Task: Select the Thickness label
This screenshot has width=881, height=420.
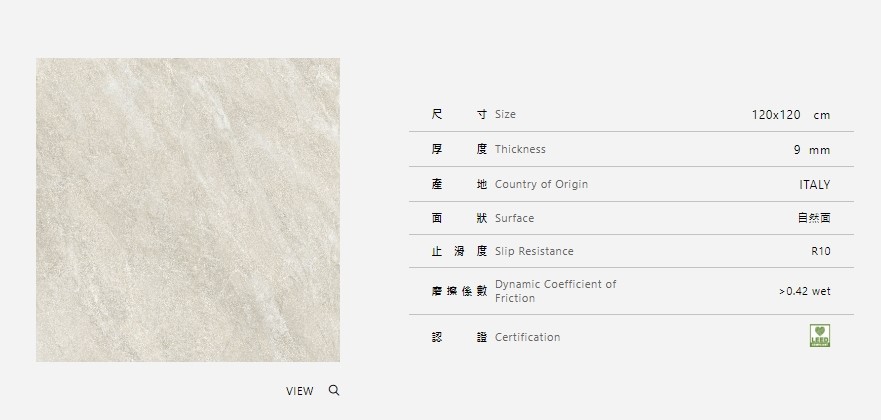Action: [520, 149]
